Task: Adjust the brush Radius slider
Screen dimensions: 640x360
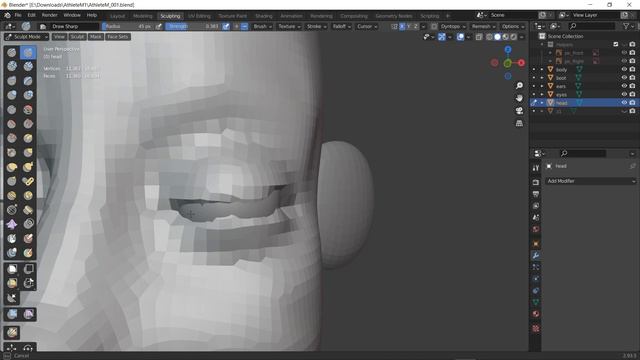Action: (128, 26)
